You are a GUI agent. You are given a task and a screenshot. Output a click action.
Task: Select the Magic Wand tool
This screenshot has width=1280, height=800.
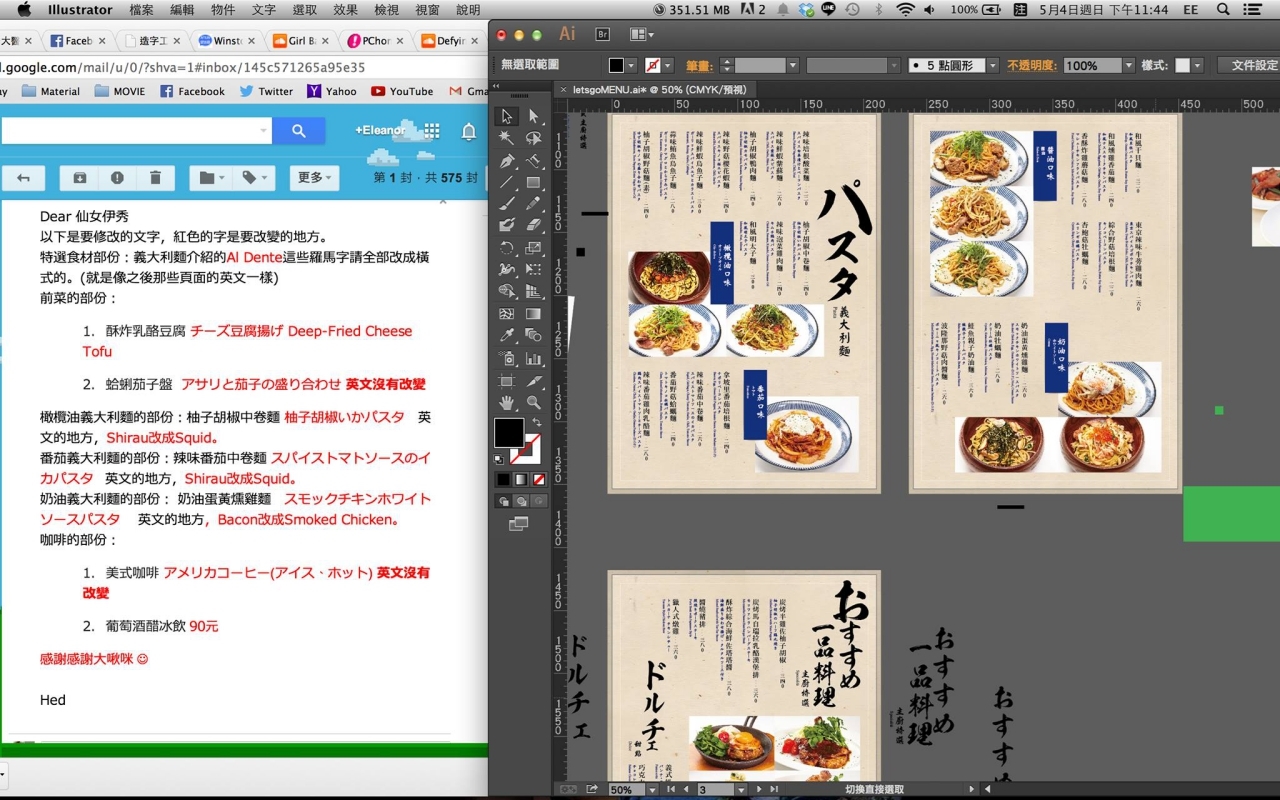[507, 139]
